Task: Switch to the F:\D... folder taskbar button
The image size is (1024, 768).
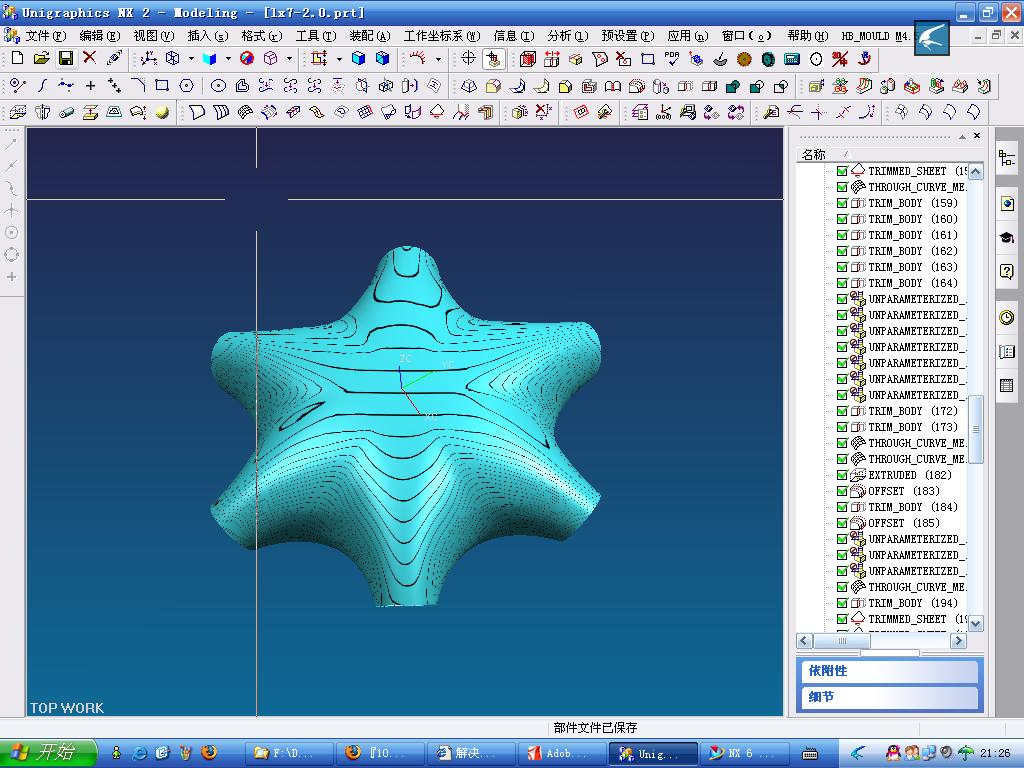Action: point(291,753)
